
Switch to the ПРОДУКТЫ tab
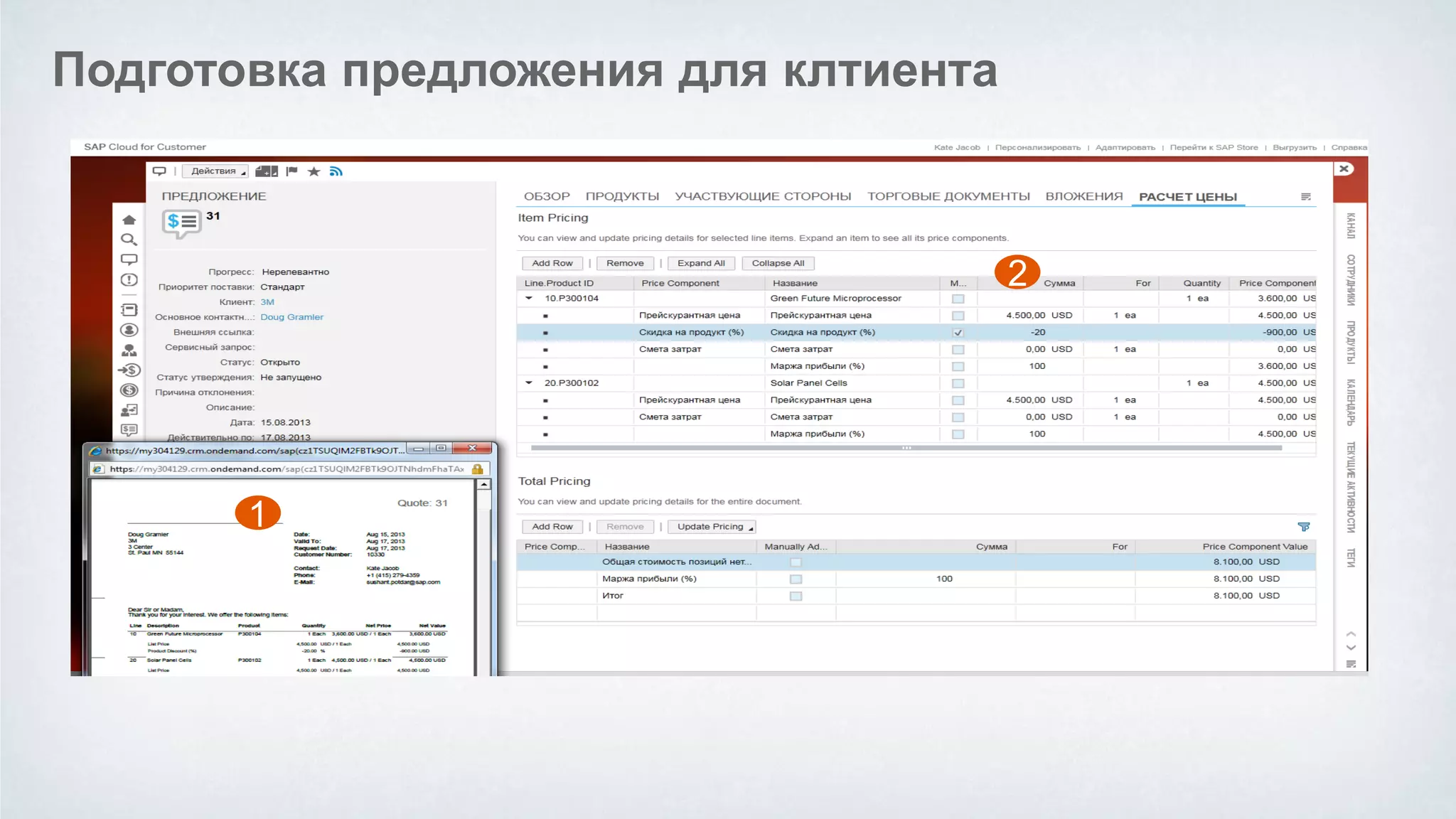coord(622,196)
